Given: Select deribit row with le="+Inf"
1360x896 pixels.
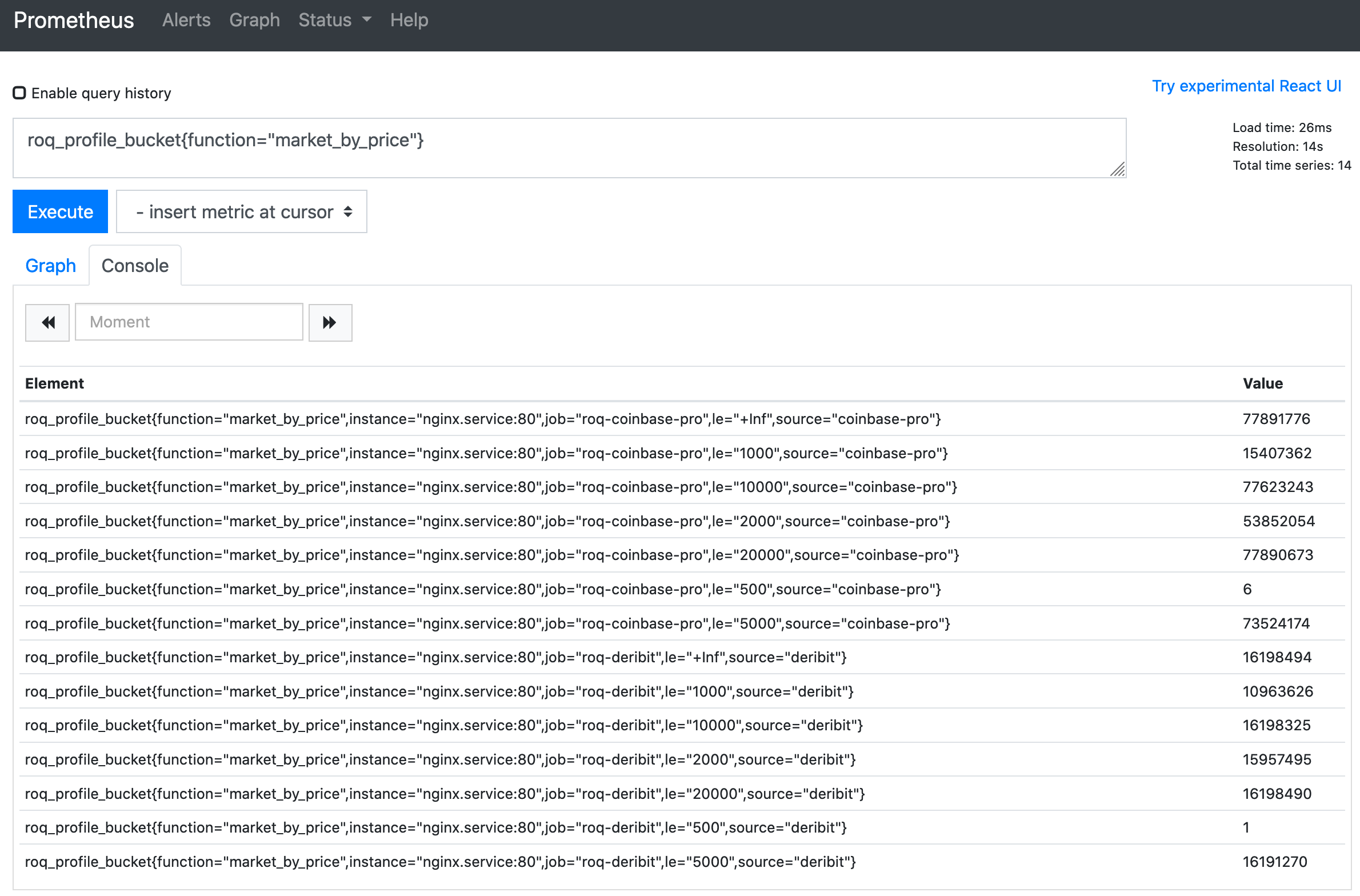Looking at the screenshot, I should [x=682, y=657].
